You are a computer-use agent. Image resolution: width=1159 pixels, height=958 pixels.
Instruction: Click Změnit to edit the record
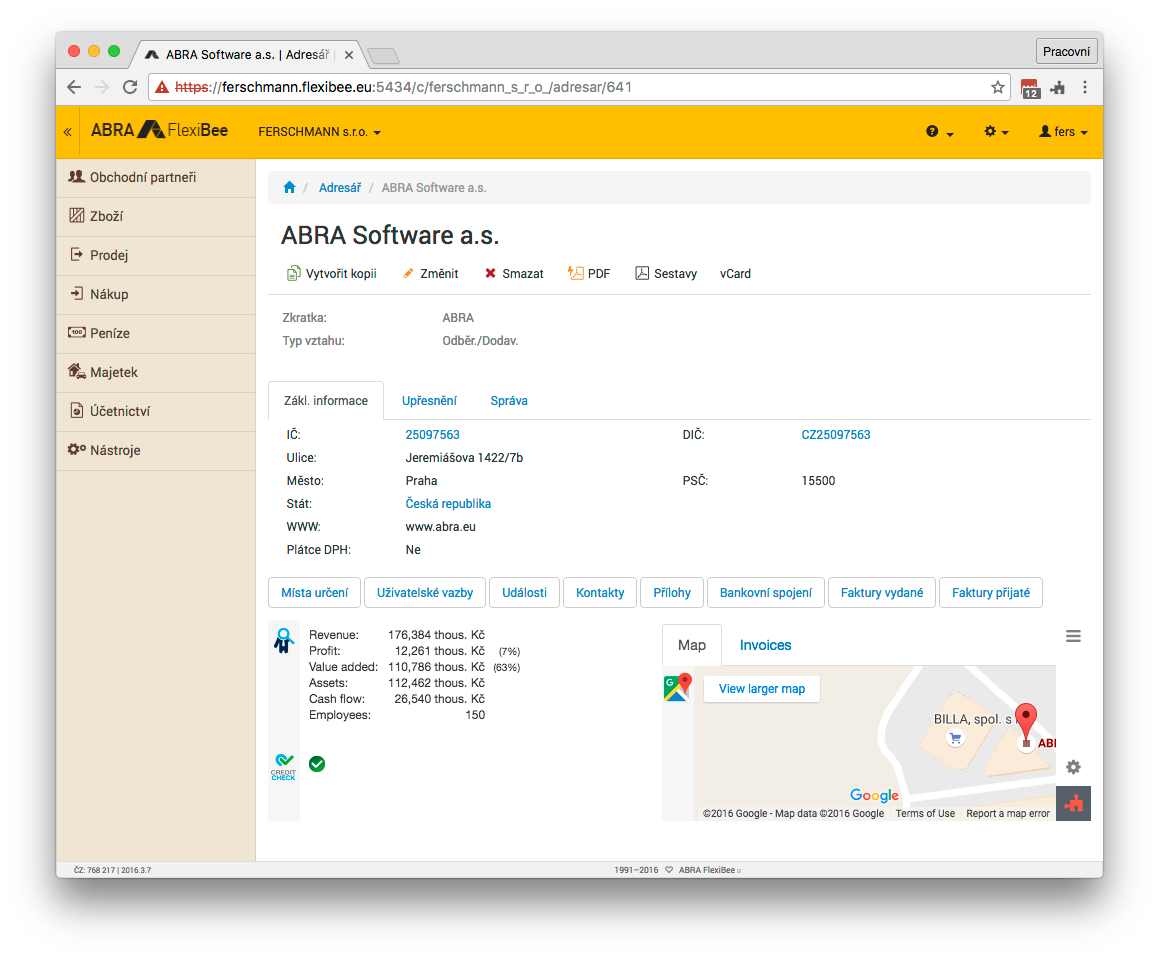(x=431, y=274)
